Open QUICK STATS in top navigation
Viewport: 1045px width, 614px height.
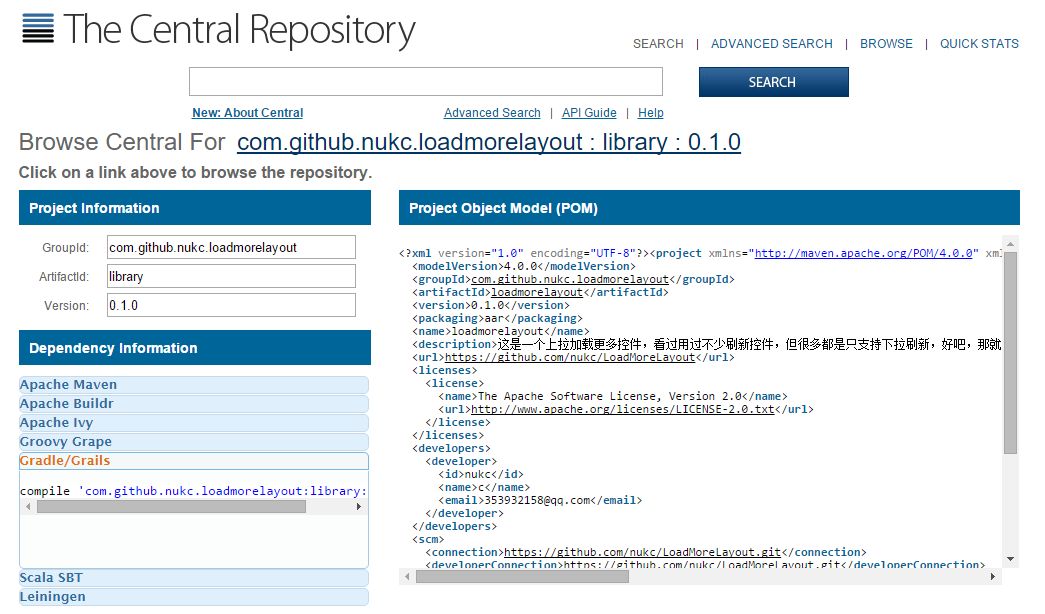click(x=978, y=44)
